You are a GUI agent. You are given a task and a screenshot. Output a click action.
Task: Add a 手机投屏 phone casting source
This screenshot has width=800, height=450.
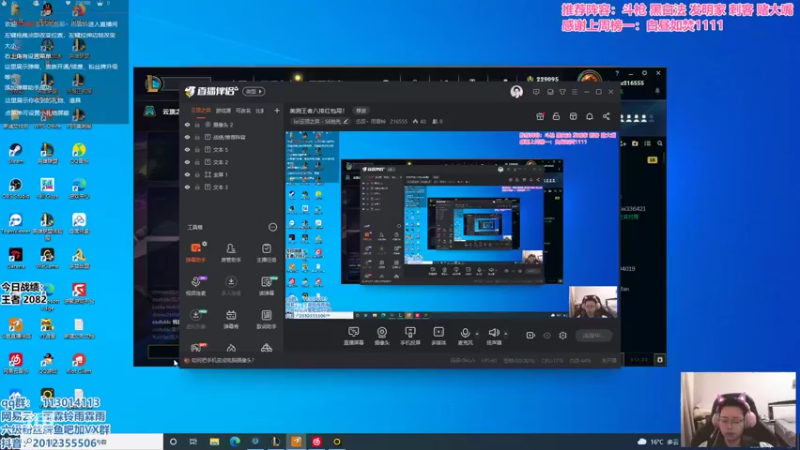click(x=410, y=336)
